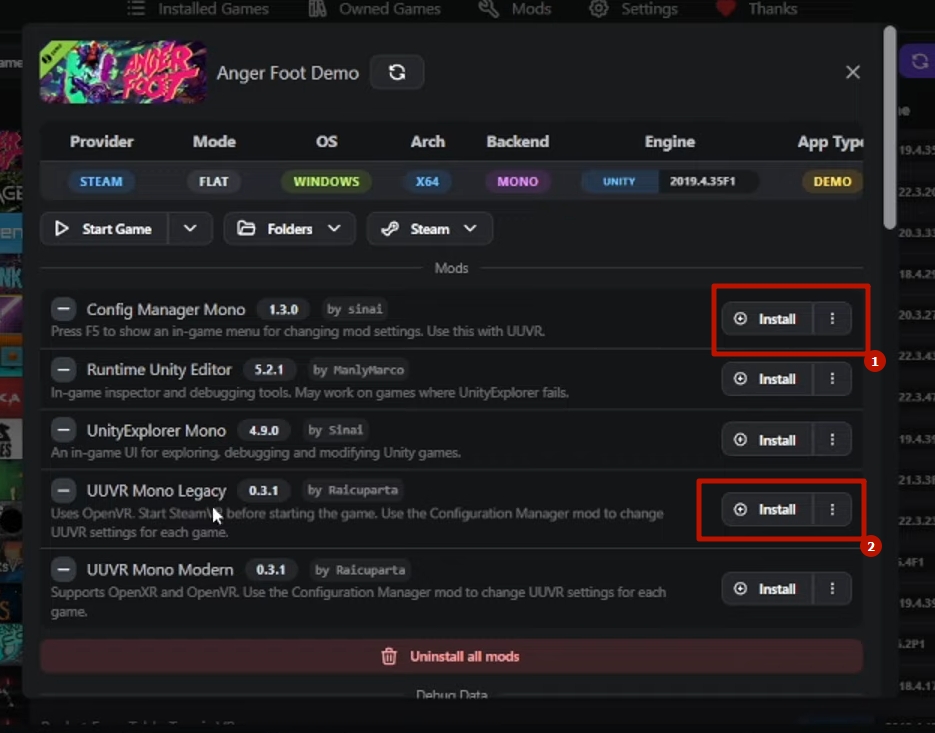Open the Settings tab
The width and height of the screenshot is (935, 733).
click(x=634, y=9)
